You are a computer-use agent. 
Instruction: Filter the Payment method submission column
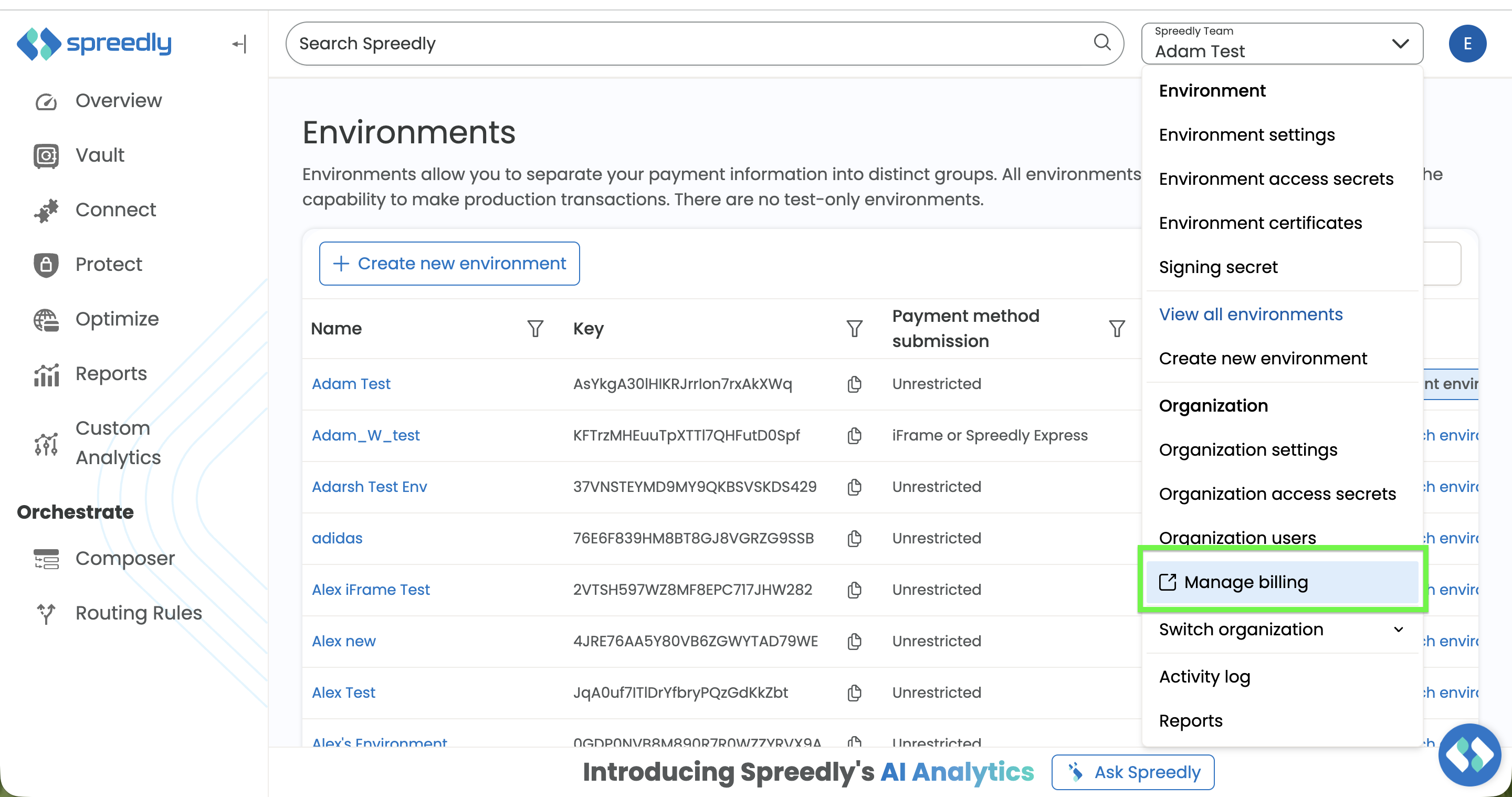point(1117,329)
